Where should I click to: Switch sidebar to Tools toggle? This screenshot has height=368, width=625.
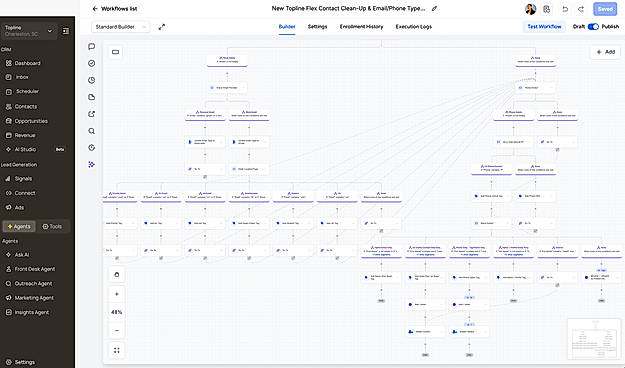(x=52, y=226)
